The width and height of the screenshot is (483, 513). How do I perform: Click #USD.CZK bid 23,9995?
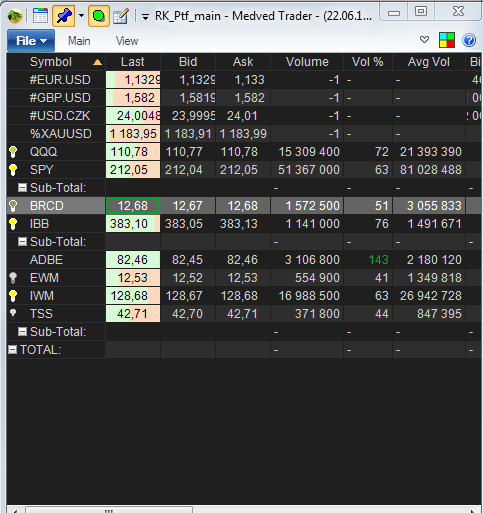pyautogui.click(x=193, y=116)
